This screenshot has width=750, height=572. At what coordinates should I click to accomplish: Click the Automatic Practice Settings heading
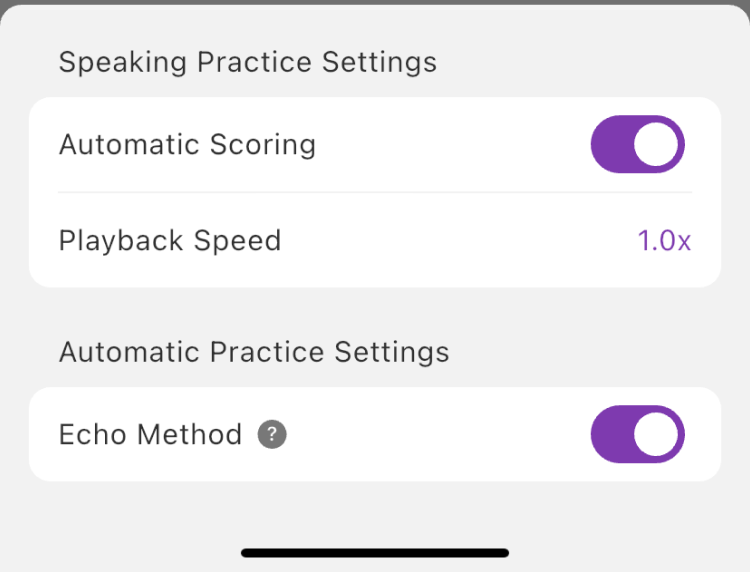click(x=254, y=352)
